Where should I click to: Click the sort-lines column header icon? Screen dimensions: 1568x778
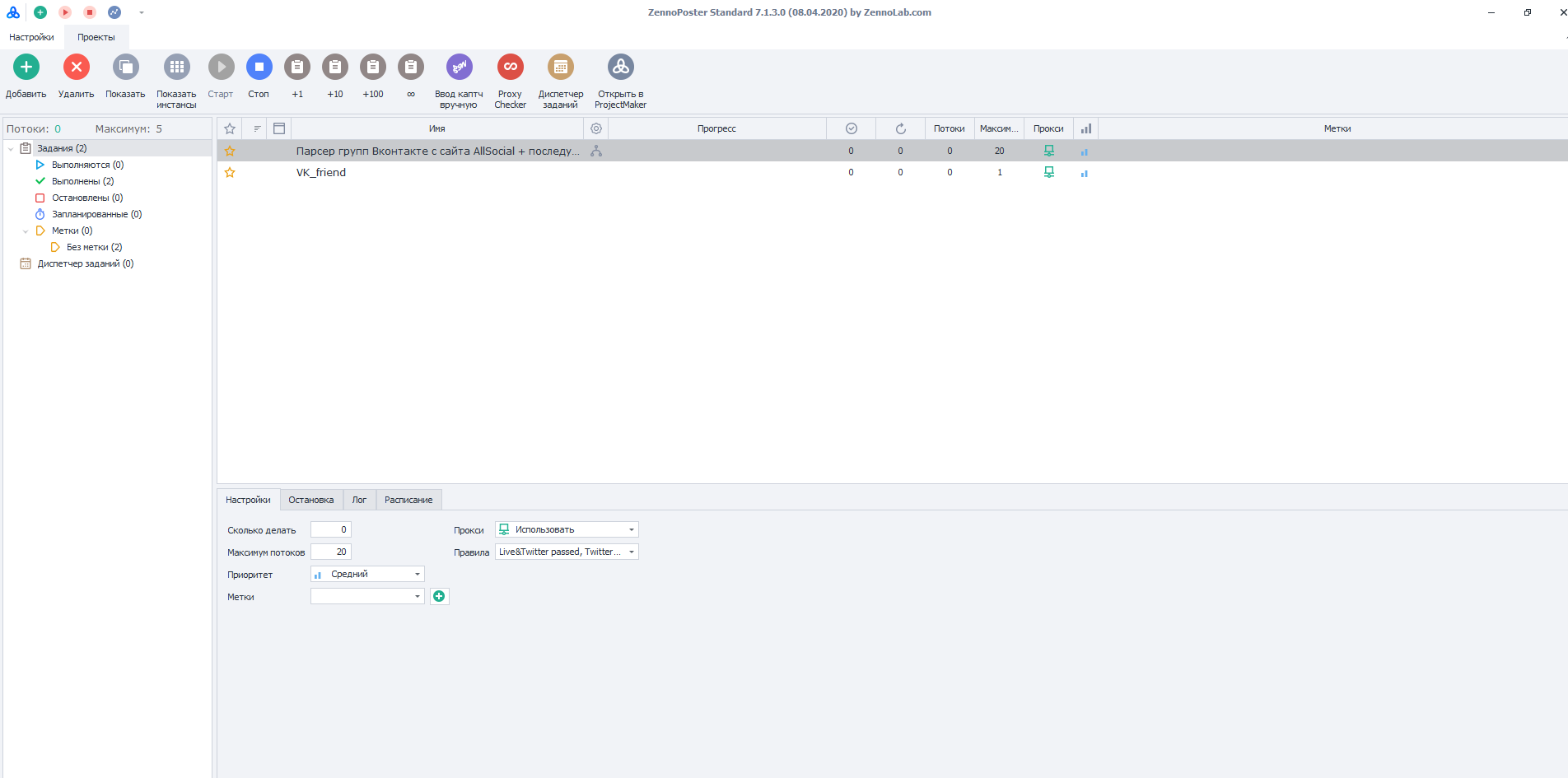[x=257, y=128]
